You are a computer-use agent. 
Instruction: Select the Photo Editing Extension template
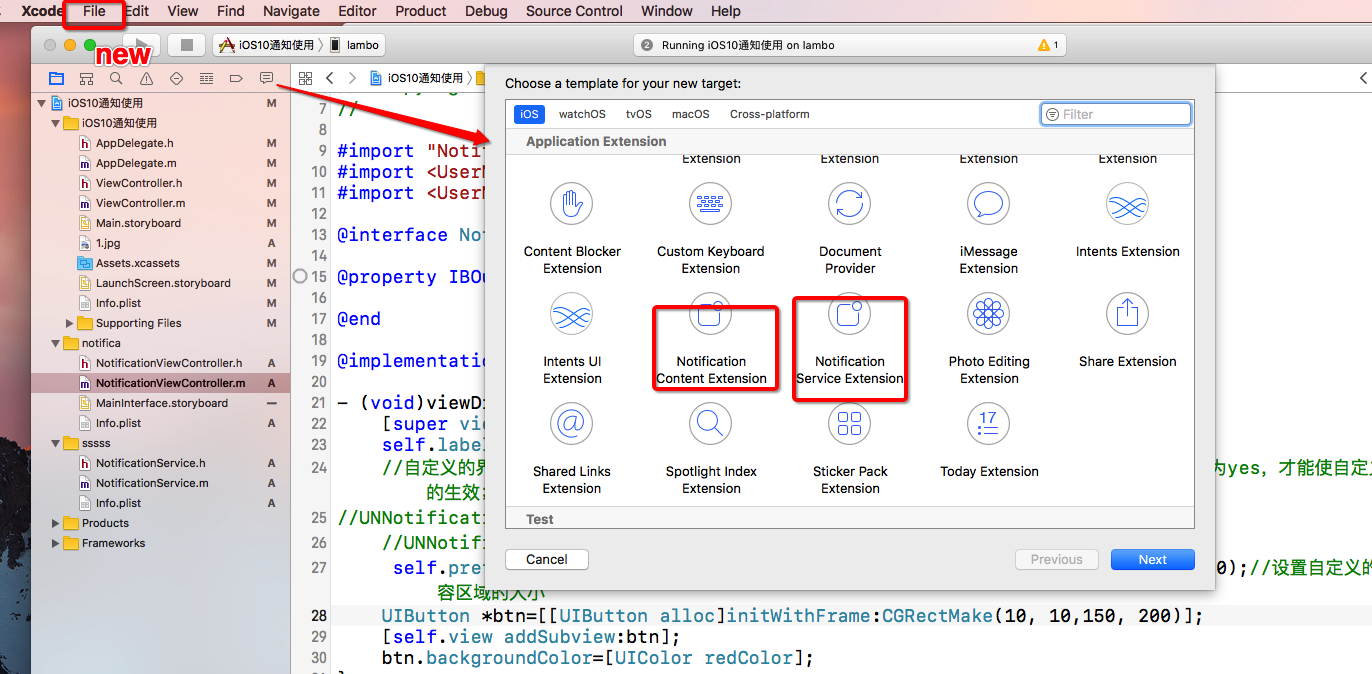point(989,340)
